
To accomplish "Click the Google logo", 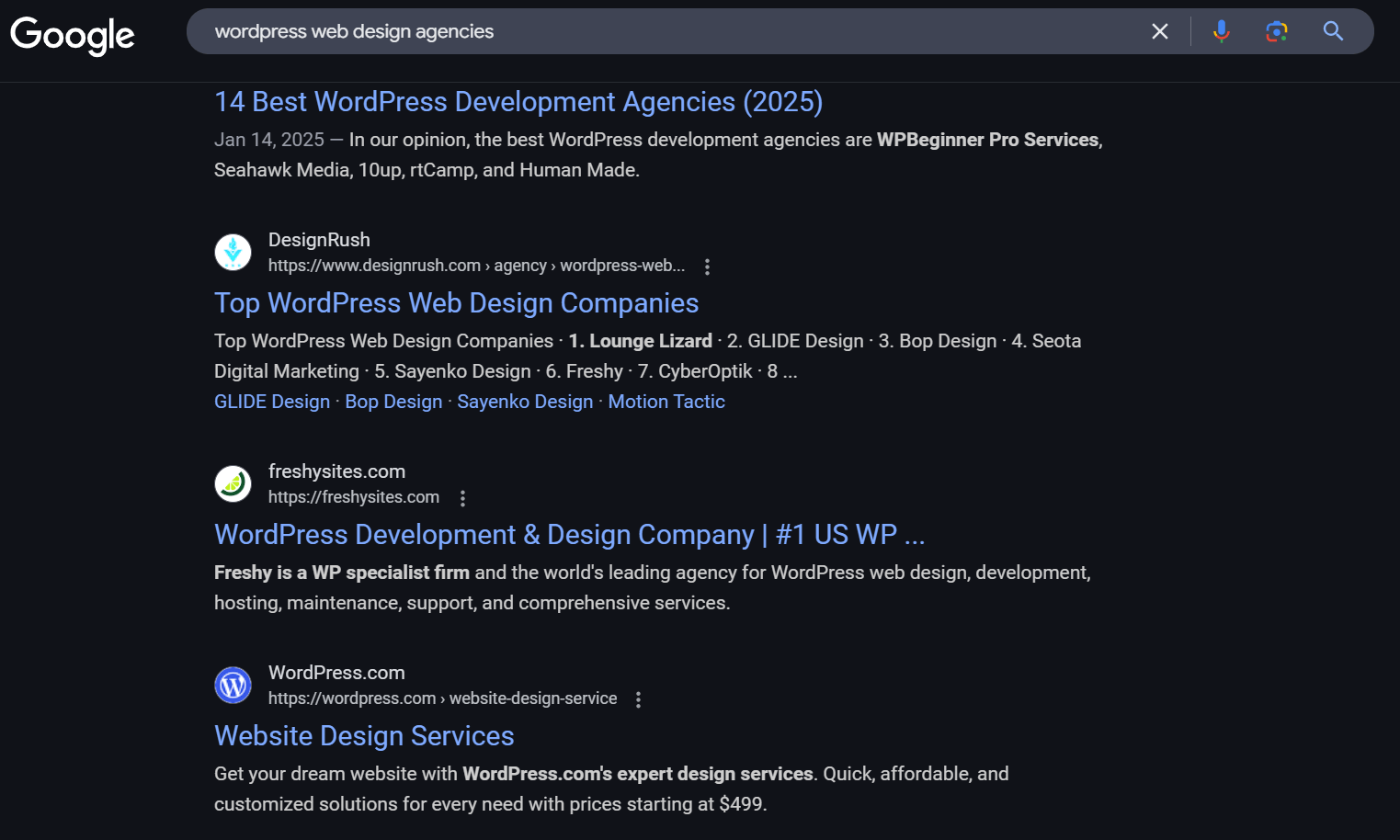I will pyautogui.click(x=73, y=35).
